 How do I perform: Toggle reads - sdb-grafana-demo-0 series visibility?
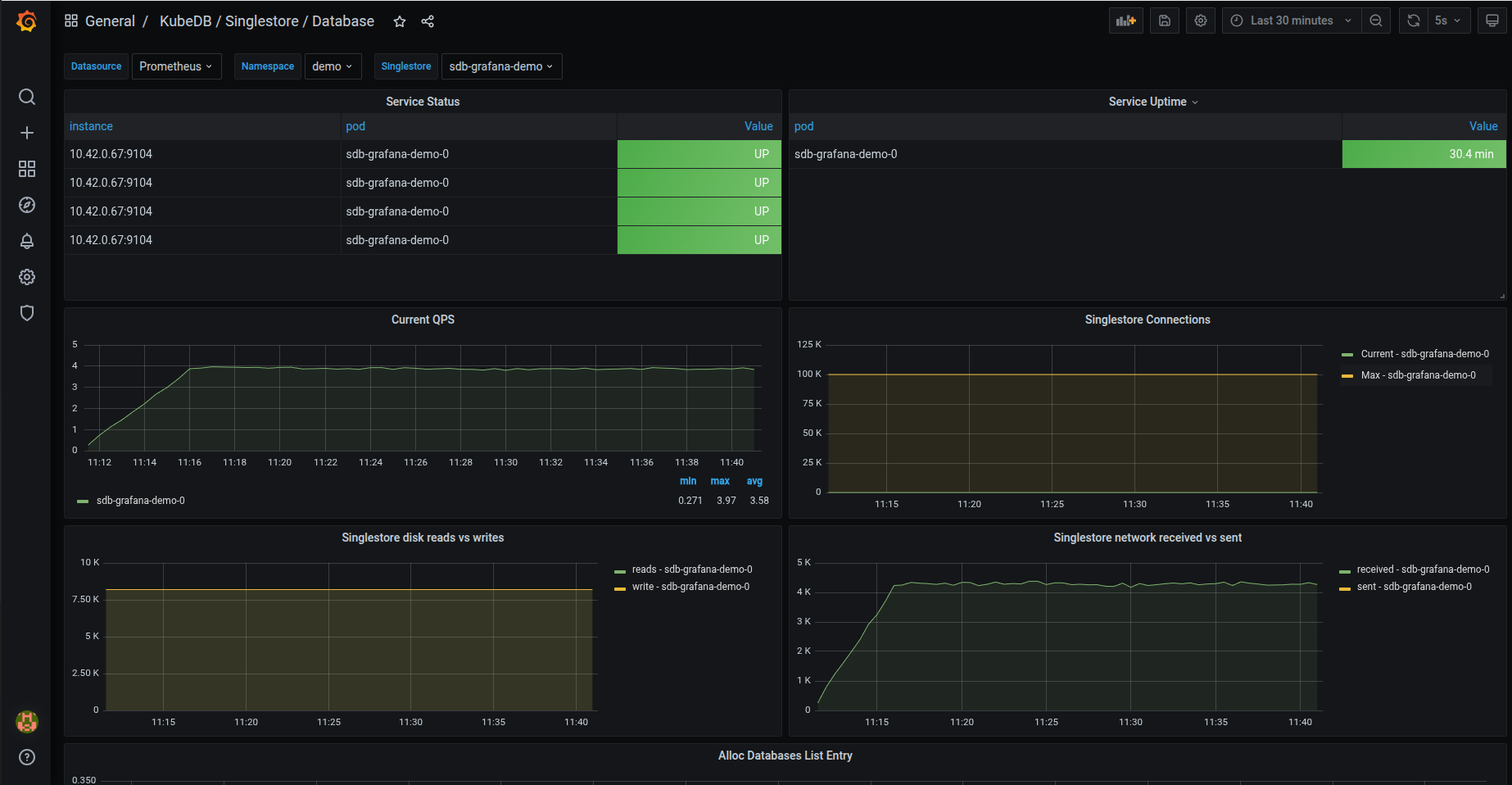coord(692,569)
